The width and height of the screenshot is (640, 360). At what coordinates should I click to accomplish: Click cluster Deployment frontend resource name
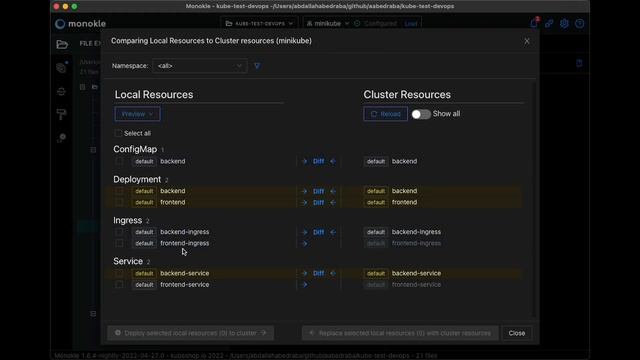404,202
